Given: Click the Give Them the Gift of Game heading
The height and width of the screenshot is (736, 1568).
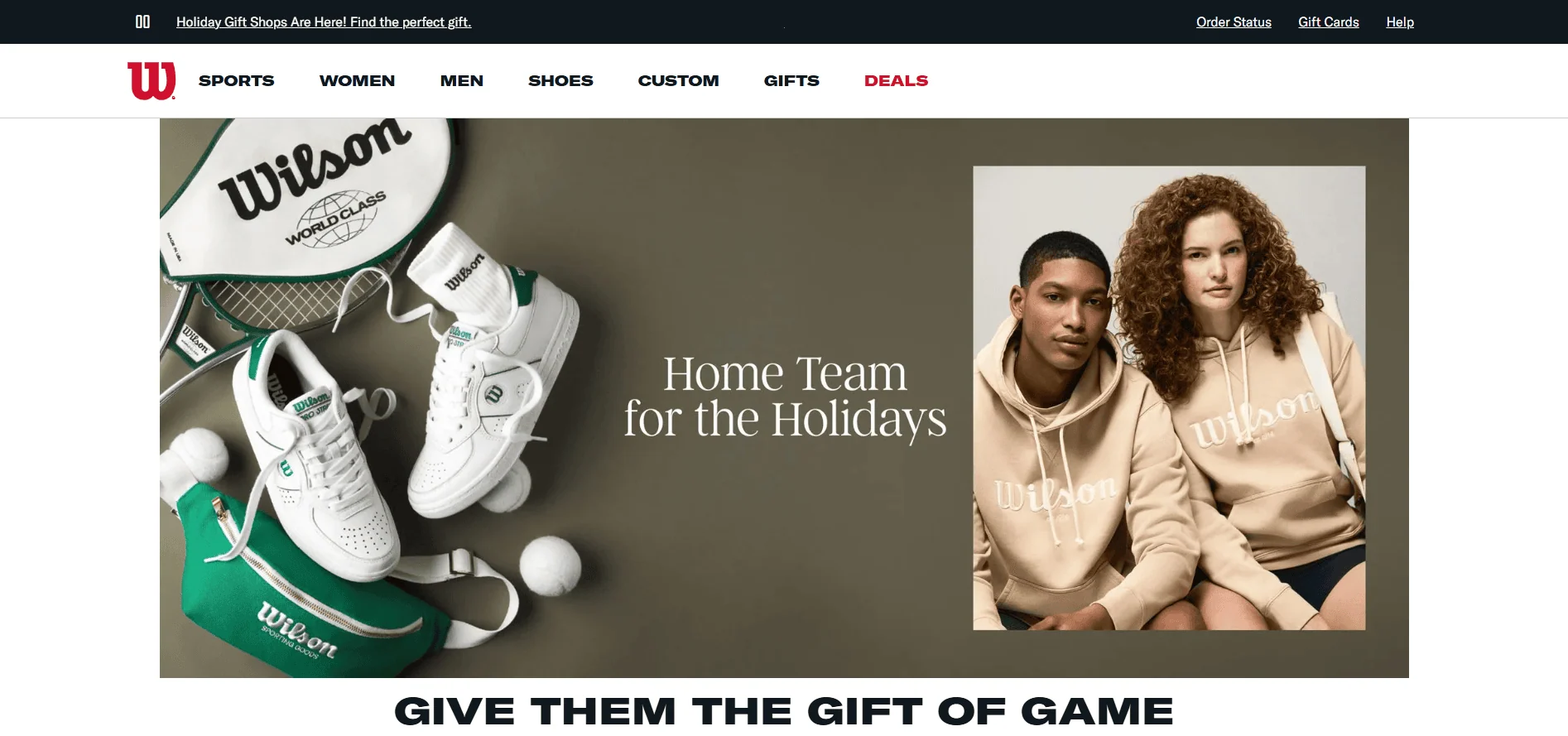Looking at the screenshot, I should 784,711.
